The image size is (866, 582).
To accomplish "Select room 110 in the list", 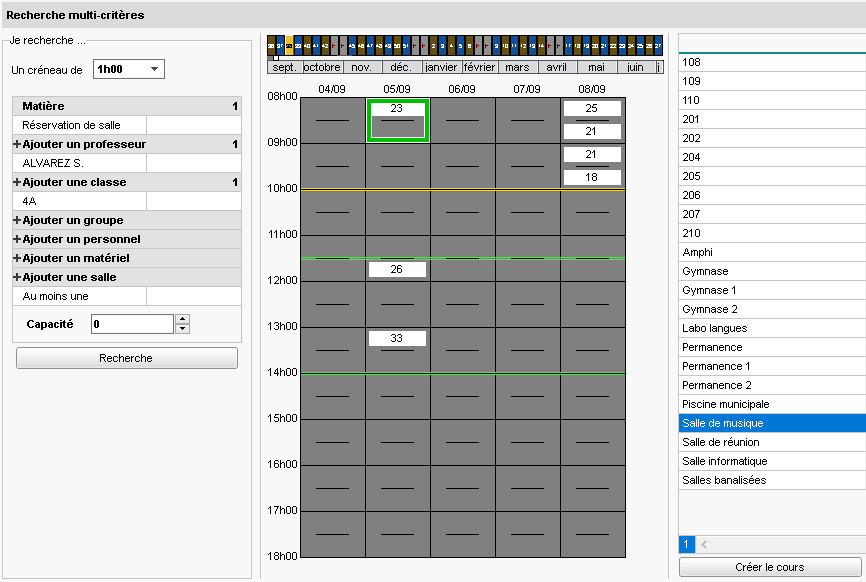I will 772,100.
